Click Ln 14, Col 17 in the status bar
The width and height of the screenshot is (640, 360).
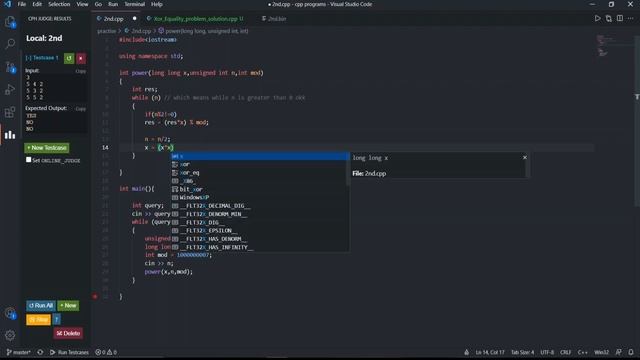point(490,352)
